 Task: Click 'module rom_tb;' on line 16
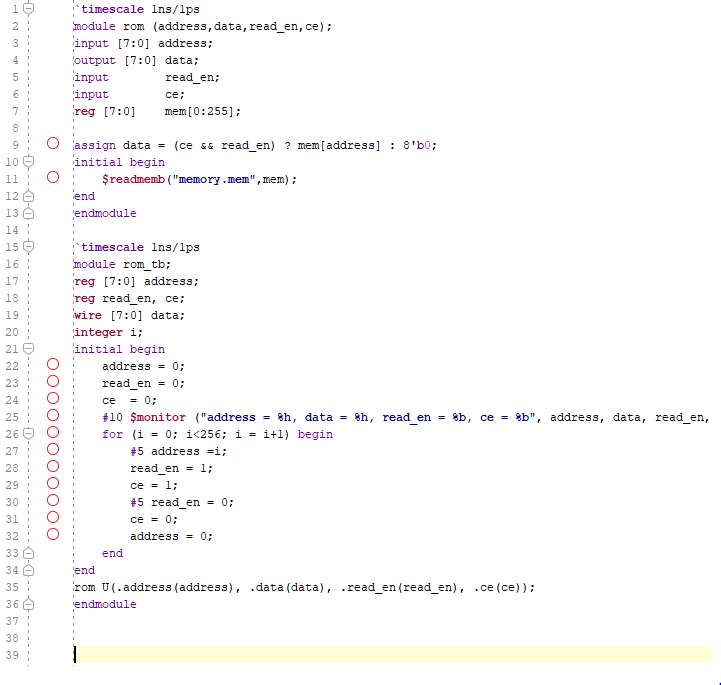pos(122,264)
